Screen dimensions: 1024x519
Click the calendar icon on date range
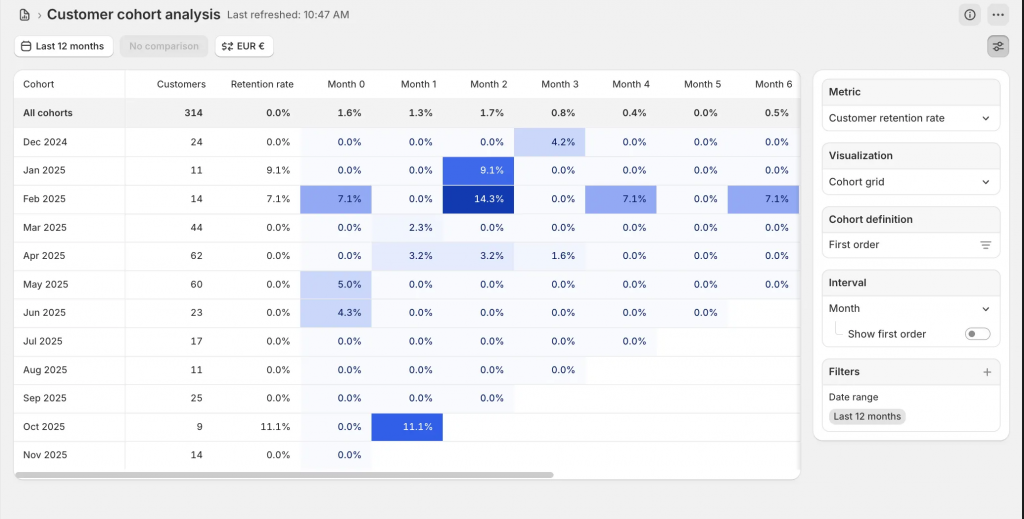click(x=26, y=46)
